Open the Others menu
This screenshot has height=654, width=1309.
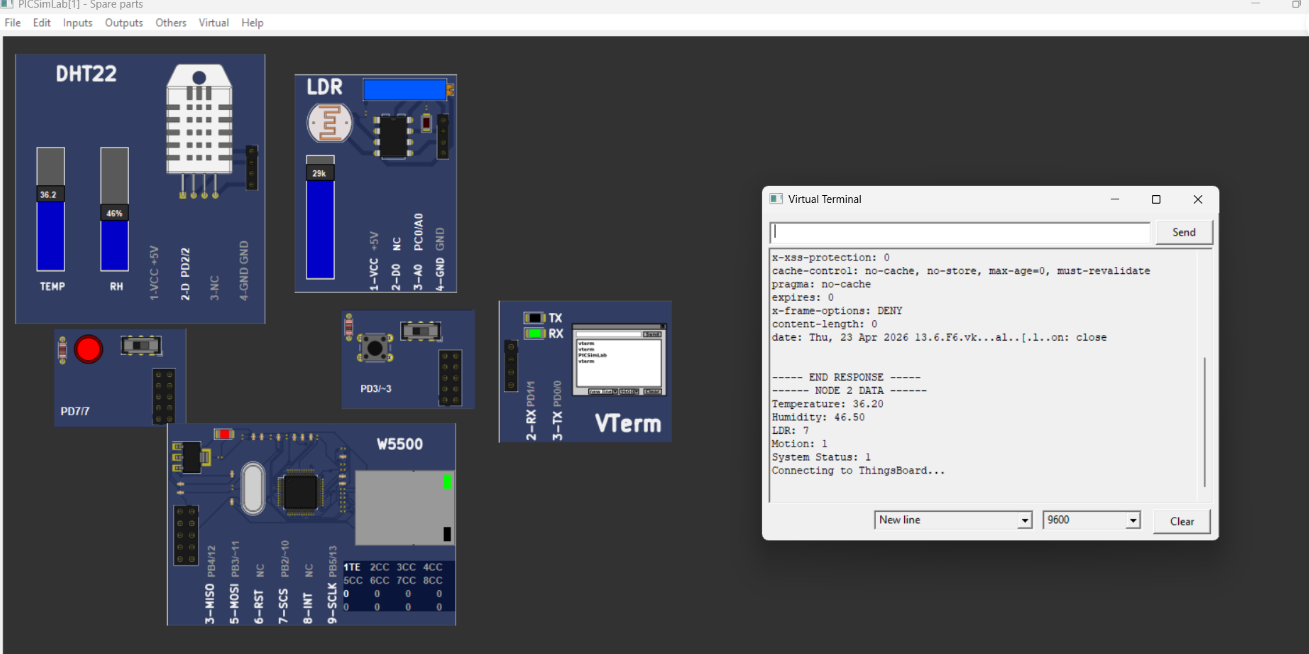(171, 23)
